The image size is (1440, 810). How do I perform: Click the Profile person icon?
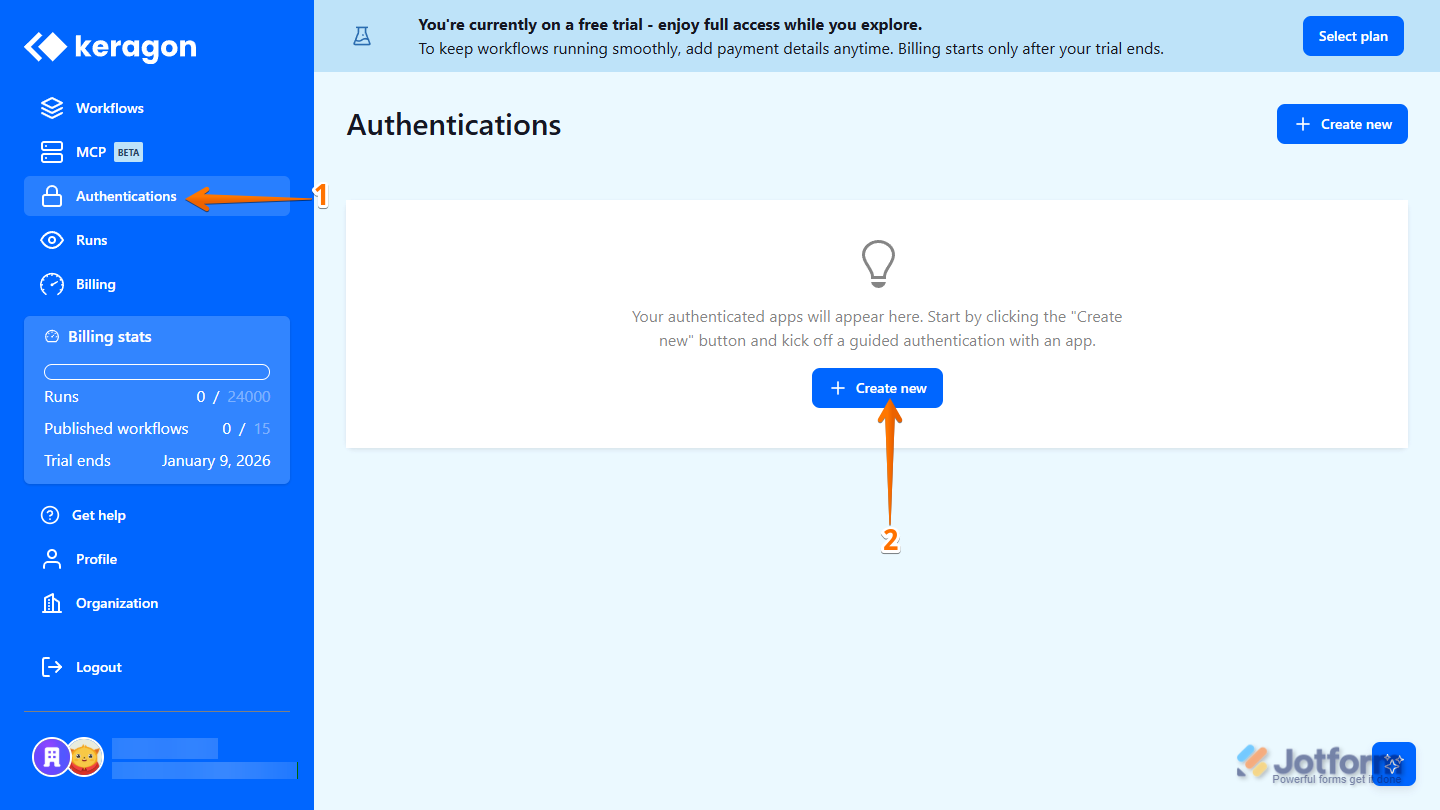(x=51, y=559)
